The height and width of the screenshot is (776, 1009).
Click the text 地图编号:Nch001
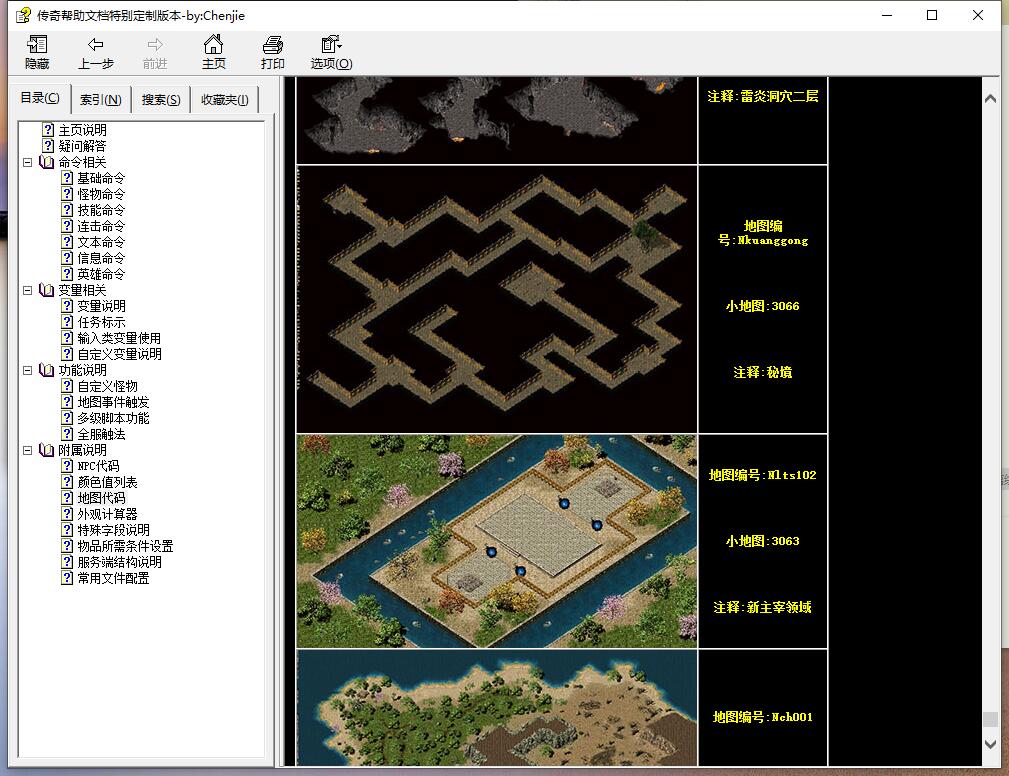(x=763, y=717)
